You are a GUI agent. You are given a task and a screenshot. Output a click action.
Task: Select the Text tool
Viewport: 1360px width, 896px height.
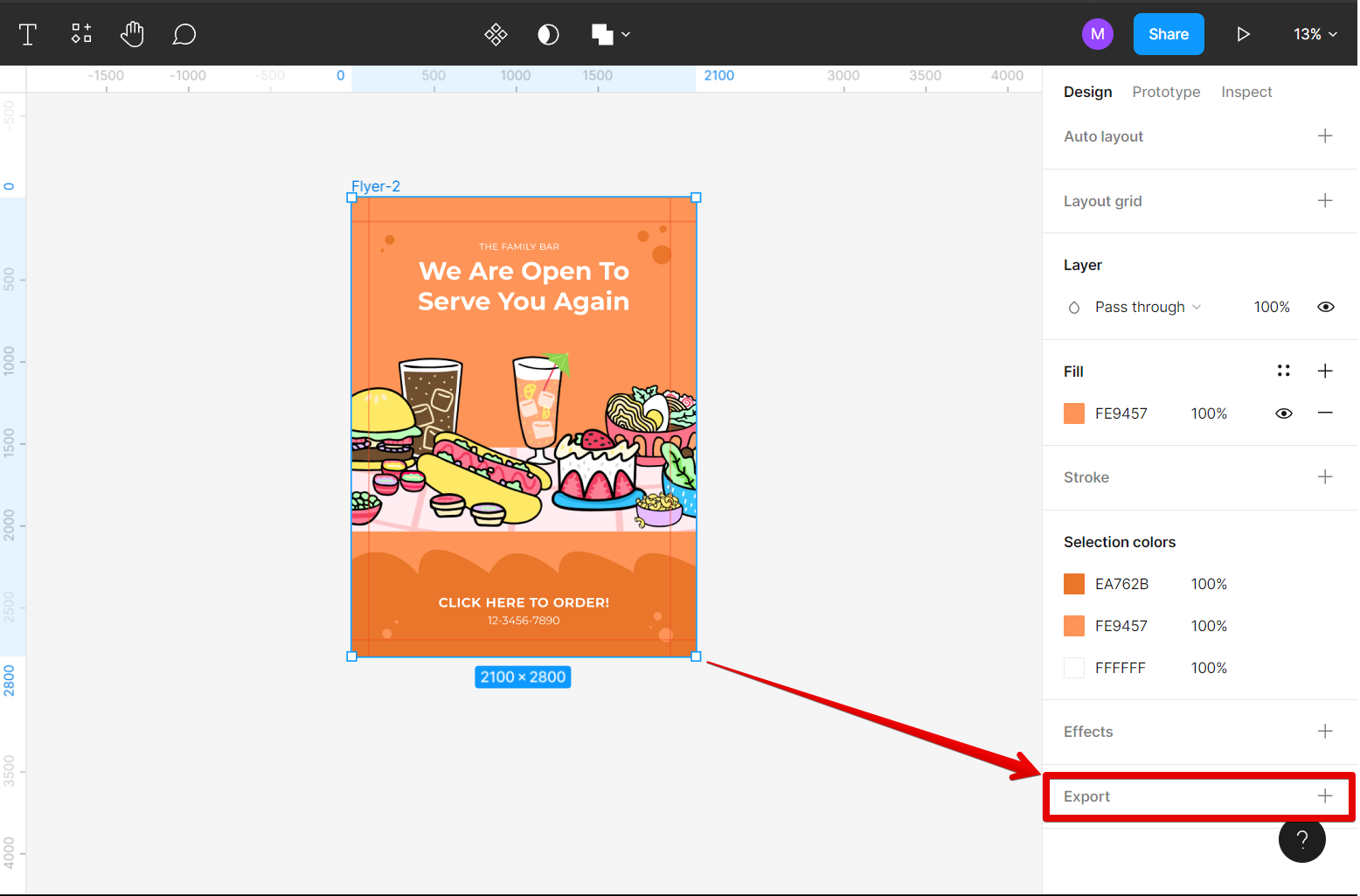click(28, 34)
